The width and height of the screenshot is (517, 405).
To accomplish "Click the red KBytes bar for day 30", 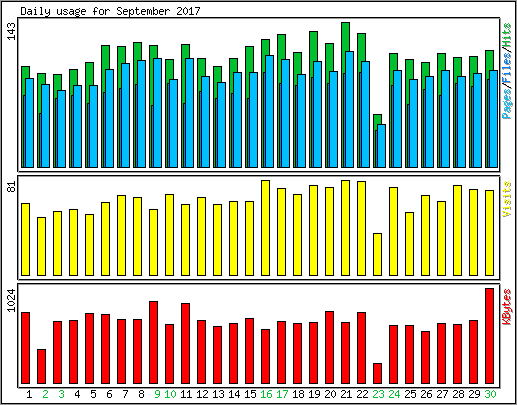I will click(489, 336).
